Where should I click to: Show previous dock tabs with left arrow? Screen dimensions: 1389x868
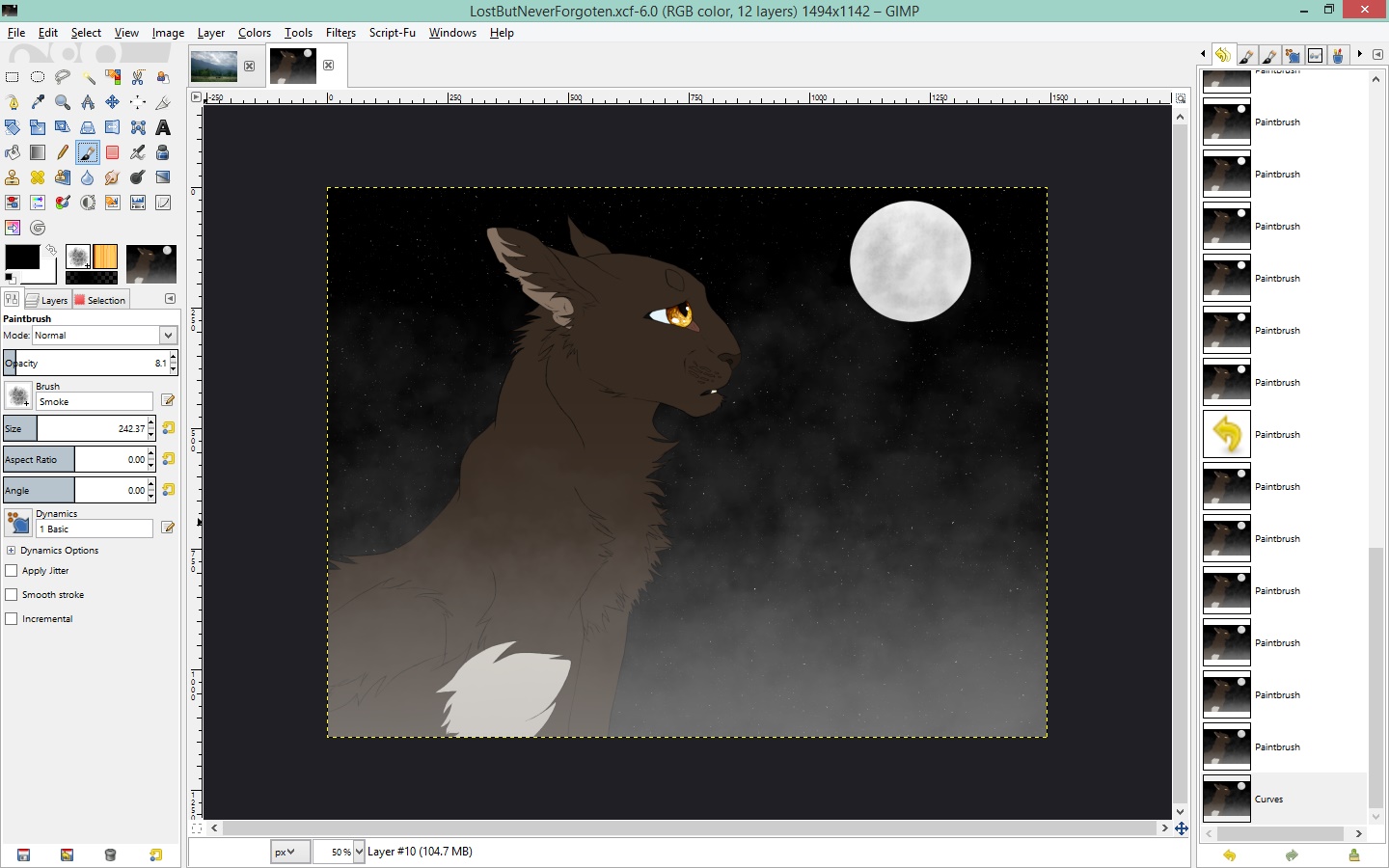click(x=1203, y=55)
